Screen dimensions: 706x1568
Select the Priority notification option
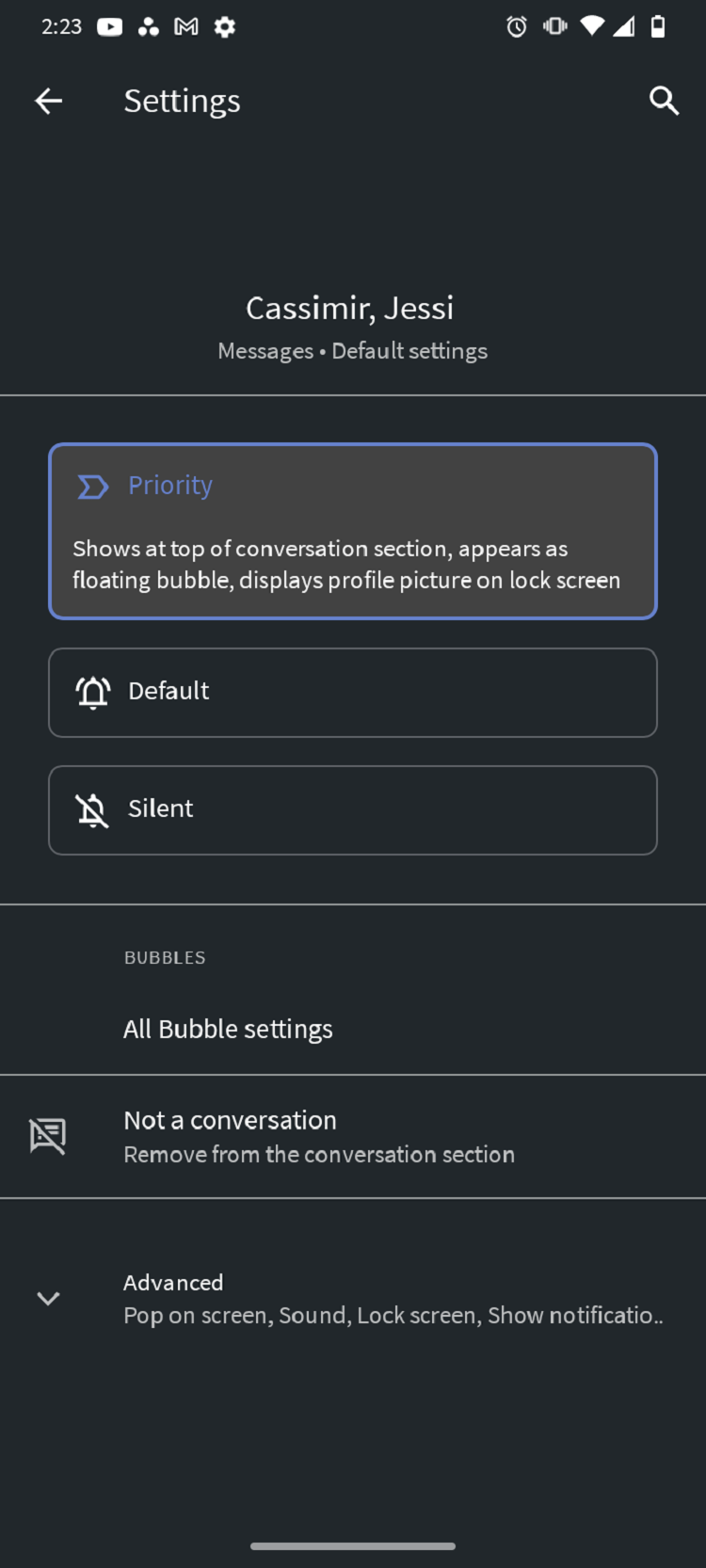point(353,531)
